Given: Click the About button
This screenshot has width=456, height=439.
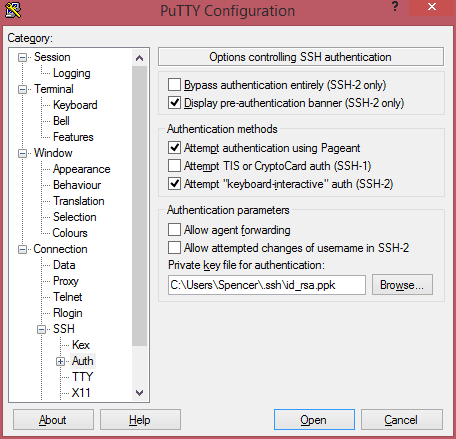Looking at the screenshot, I should (53, 420).
